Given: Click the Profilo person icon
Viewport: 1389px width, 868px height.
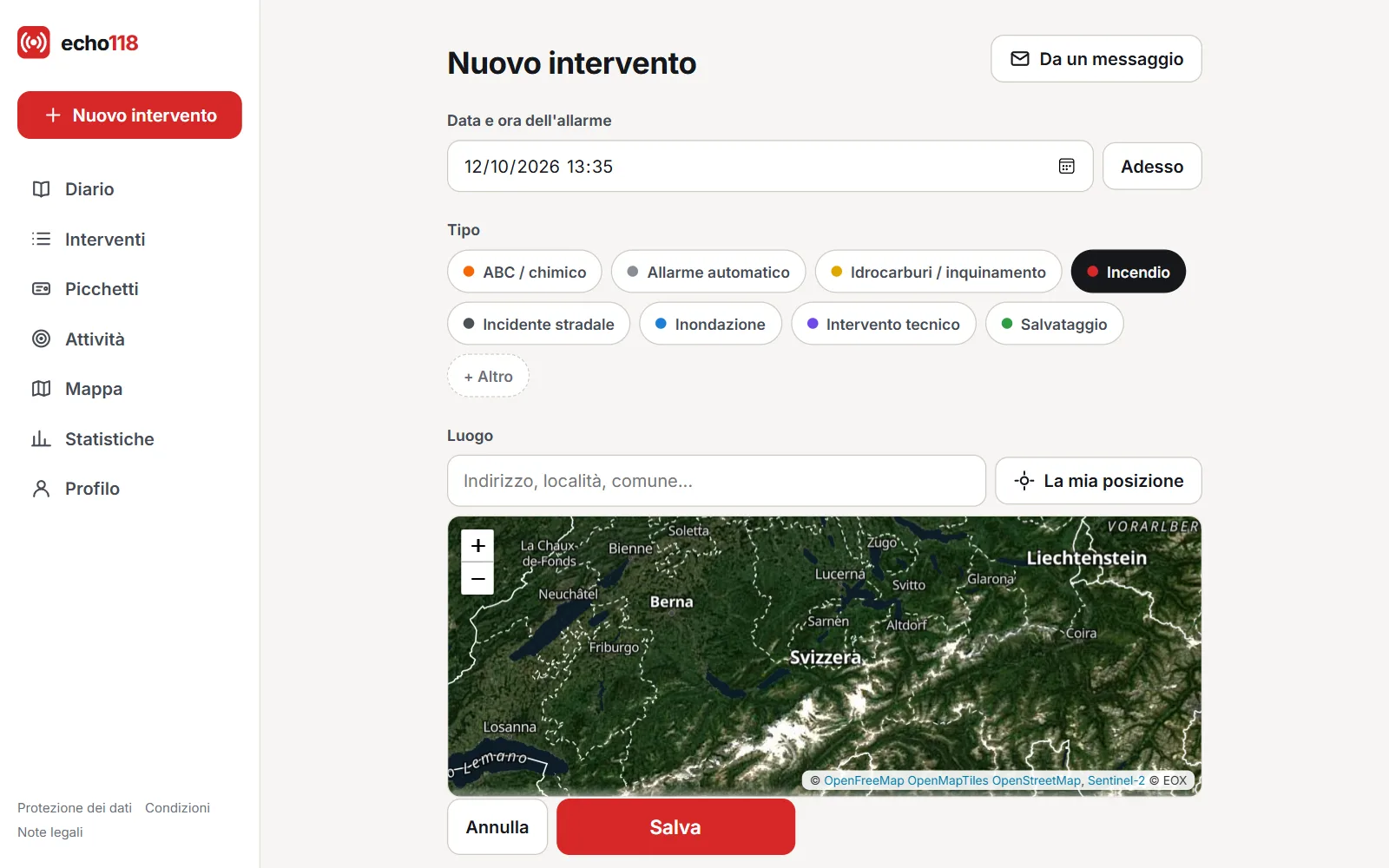Looking at the screenshot, I should coord(41,489).
